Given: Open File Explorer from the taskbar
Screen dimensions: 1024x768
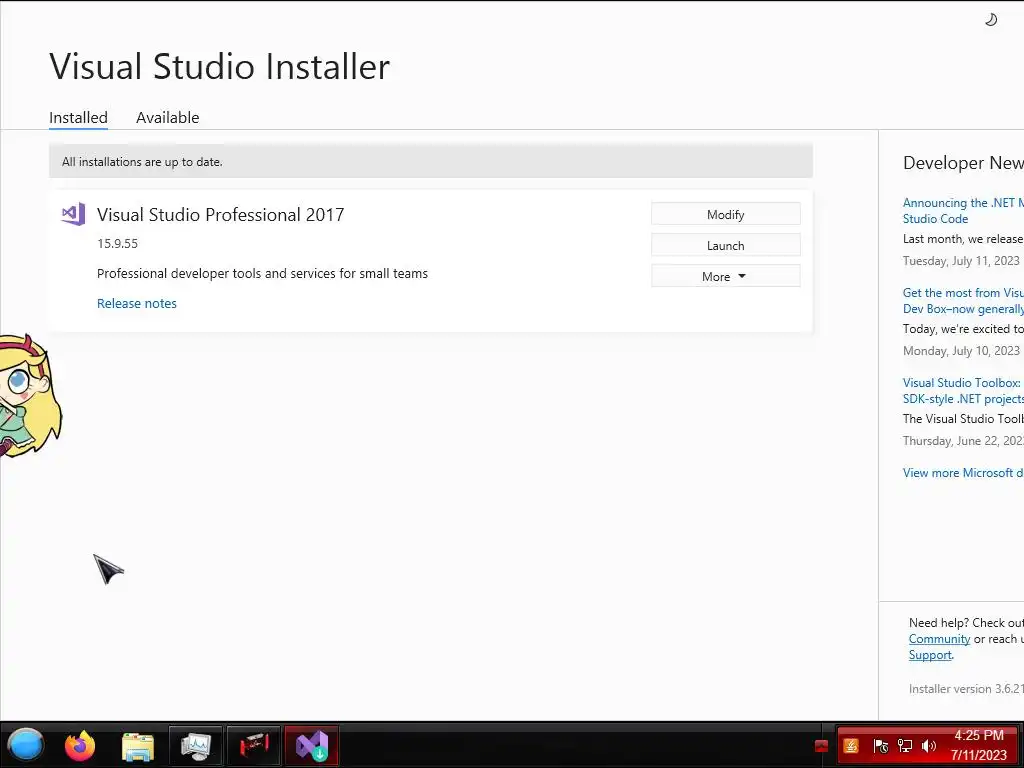Looking at the screenshot, I should (138, 746).
